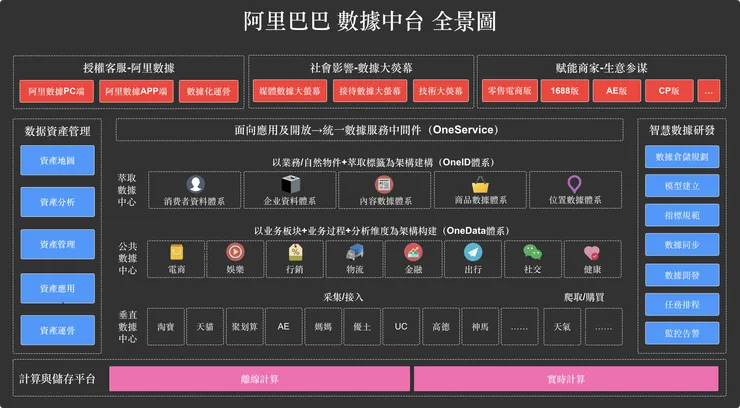Click the blue 數據倉儲規劃 box
Screen dimensions: 740x408
[x=682, y=157]
